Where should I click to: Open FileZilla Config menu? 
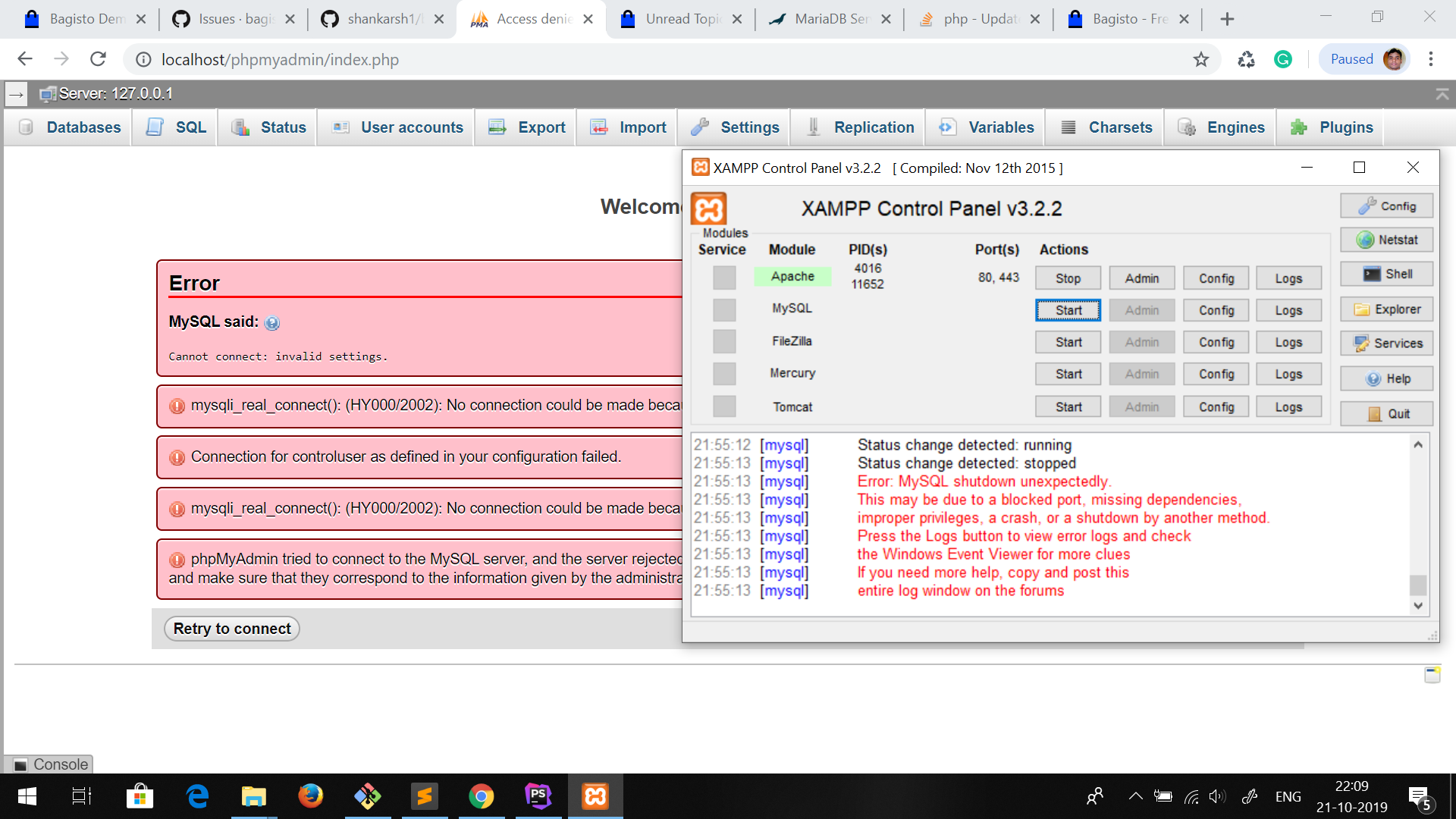1216,343
